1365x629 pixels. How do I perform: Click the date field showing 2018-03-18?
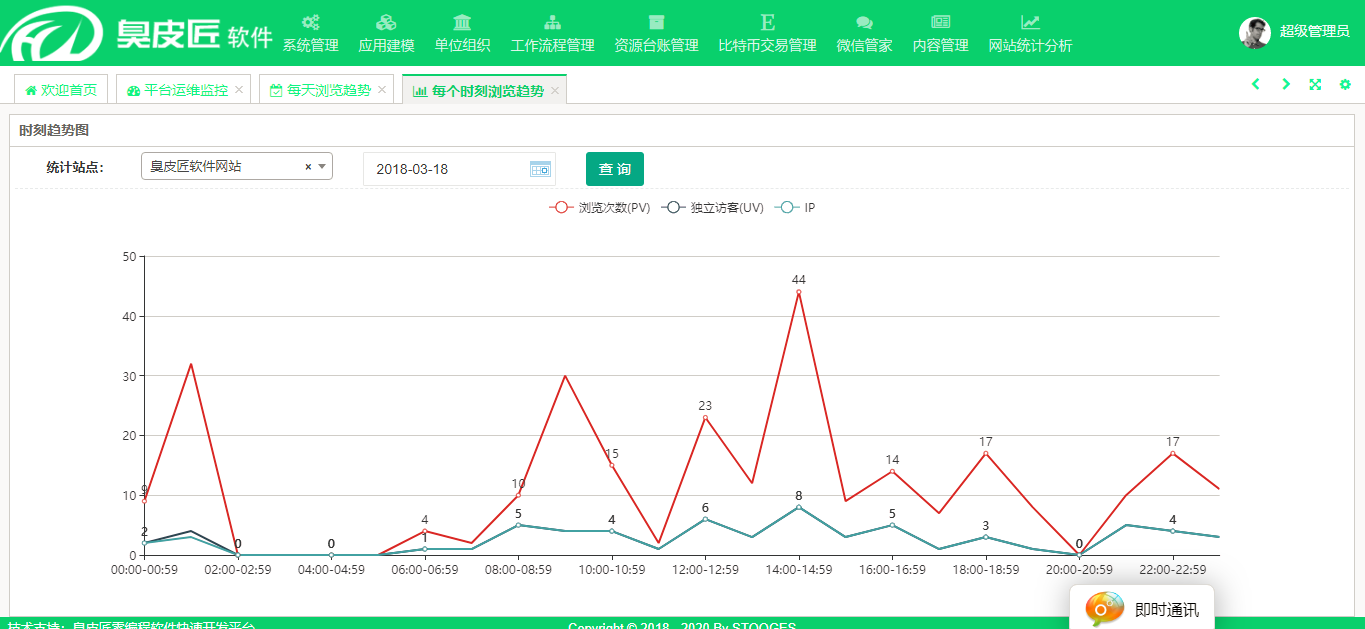pyautogui.click(x=445, y=169)
